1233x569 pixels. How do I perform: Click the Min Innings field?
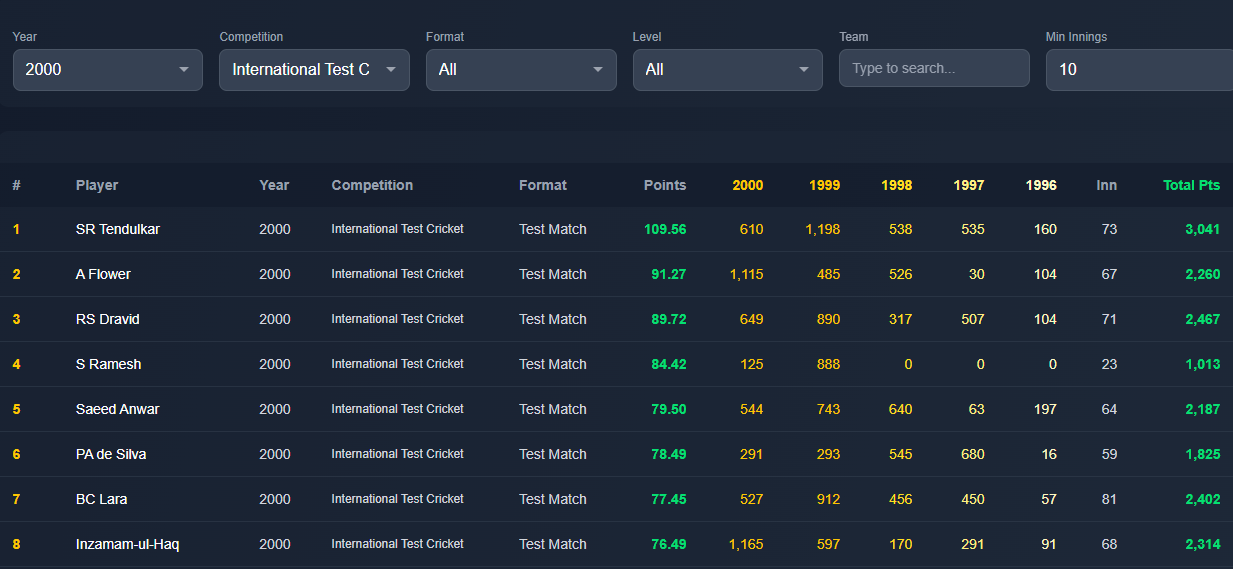coord(1140,70)
